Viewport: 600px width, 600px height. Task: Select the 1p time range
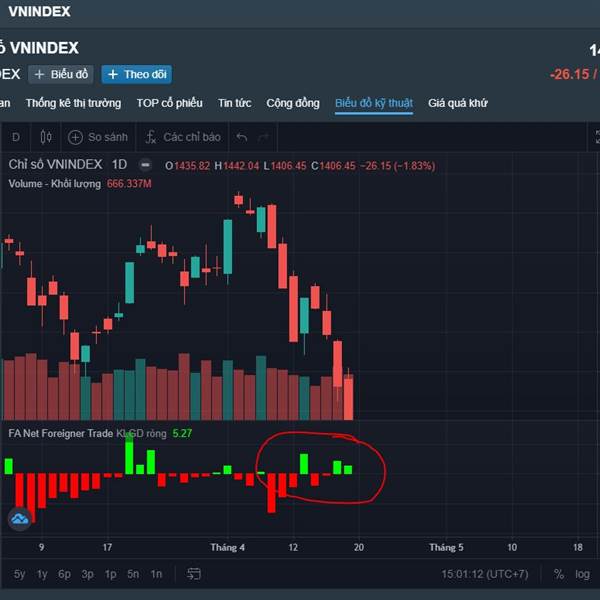click(111, 574)
